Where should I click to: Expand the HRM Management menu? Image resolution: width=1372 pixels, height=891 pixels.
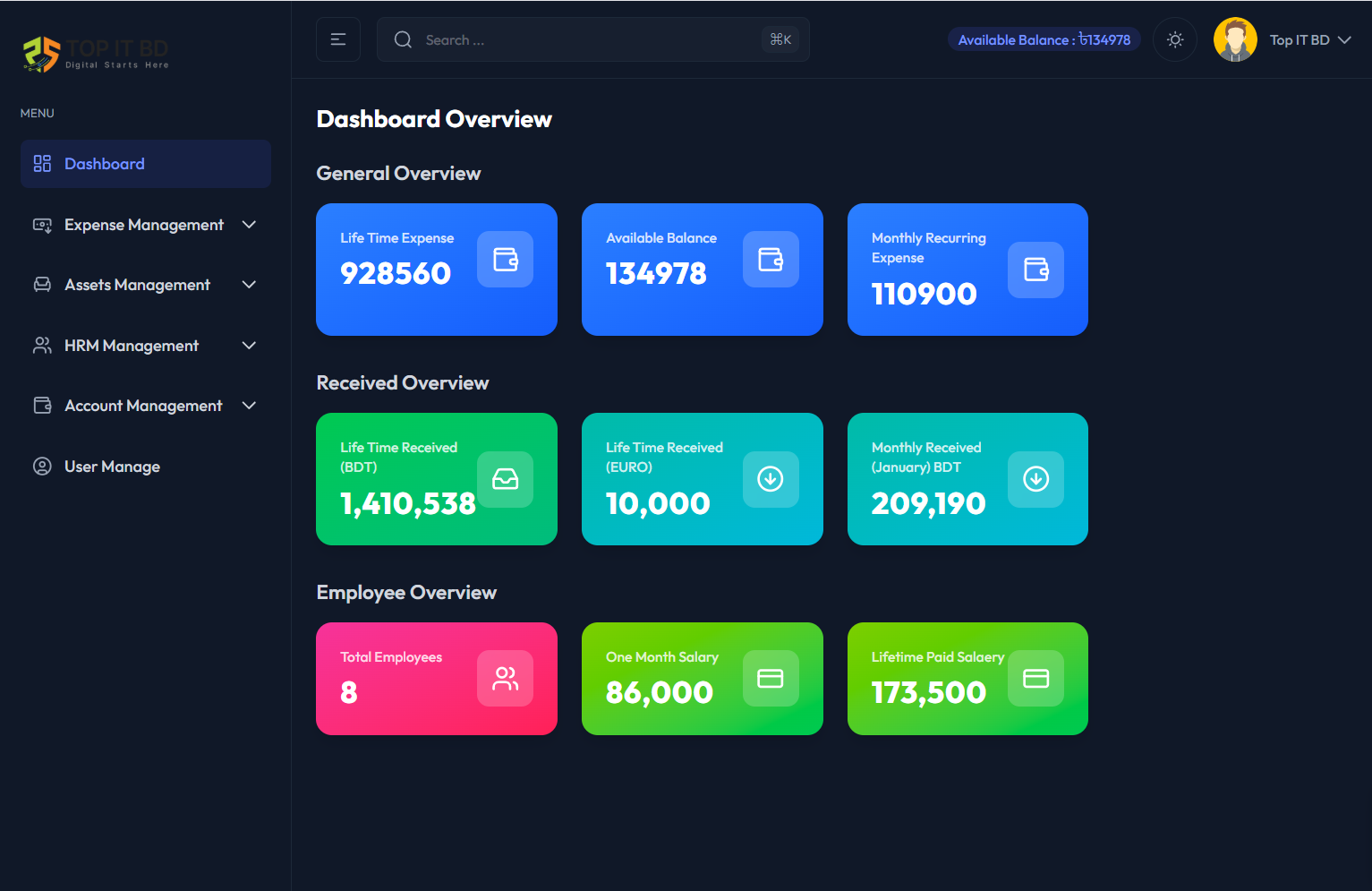[x=249, y=346]
